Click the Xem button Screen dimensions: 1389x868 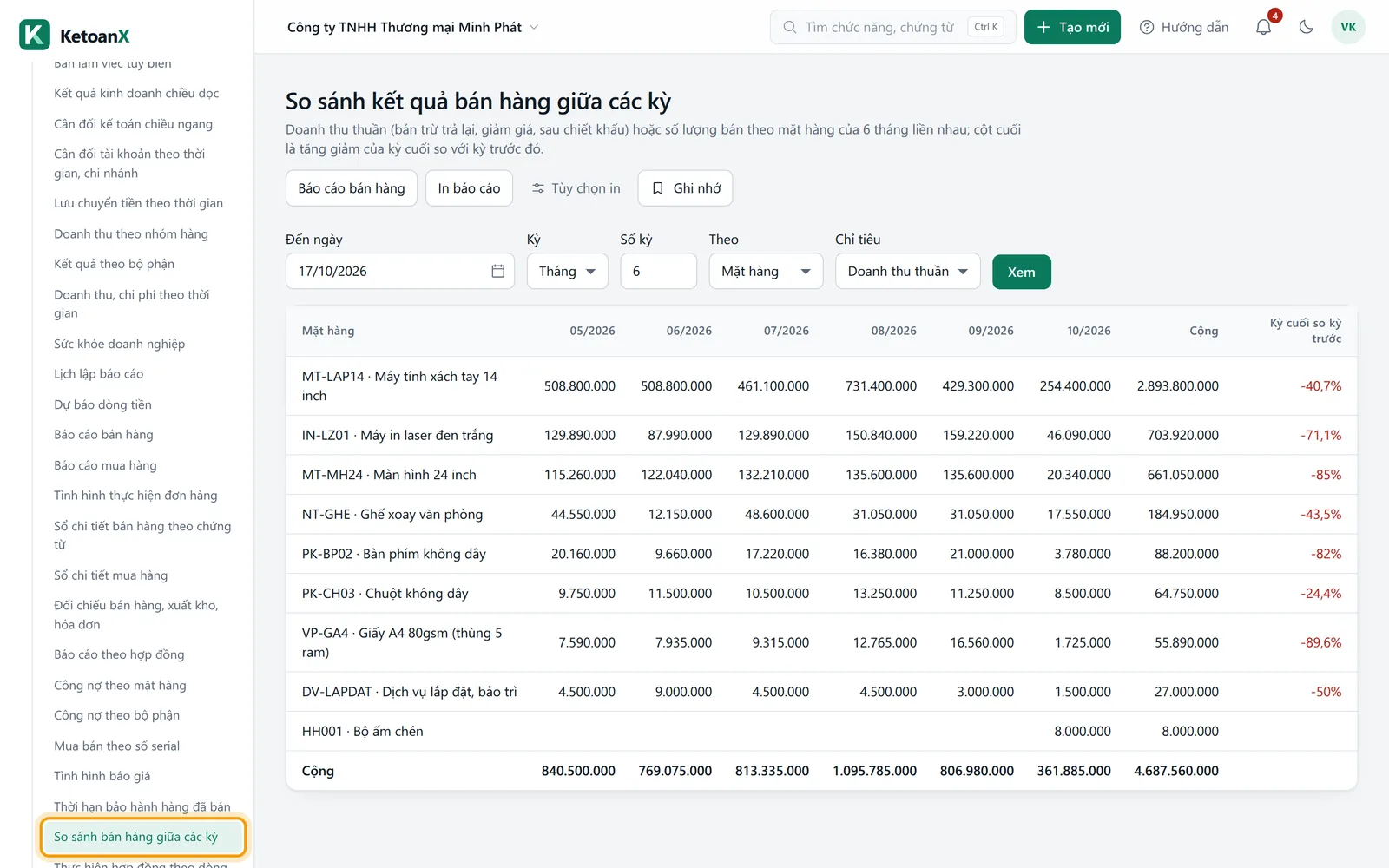(1022, 272)
